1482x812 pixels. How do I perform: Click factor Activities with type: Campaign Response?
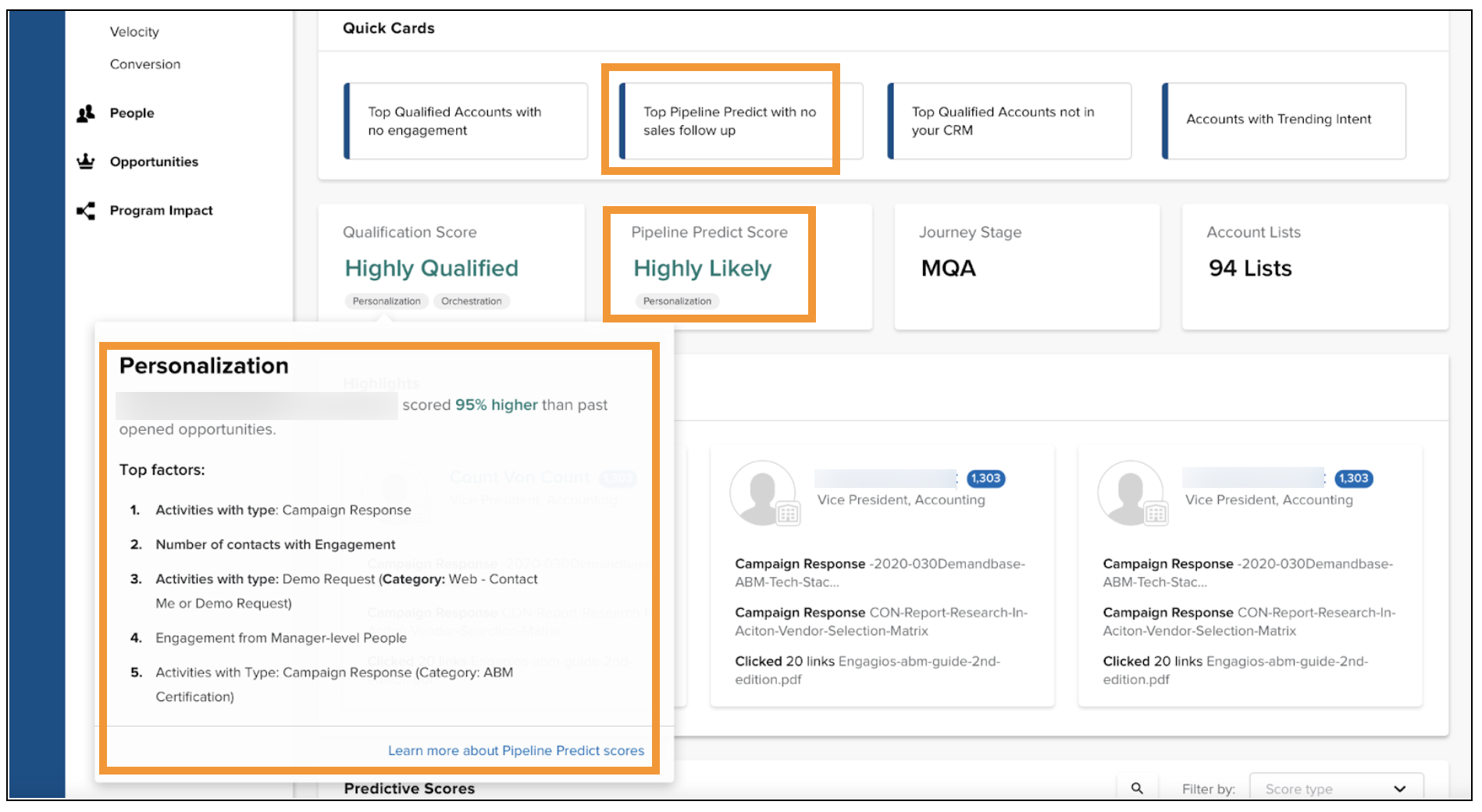pyautogui.click(x=283, y=510)
